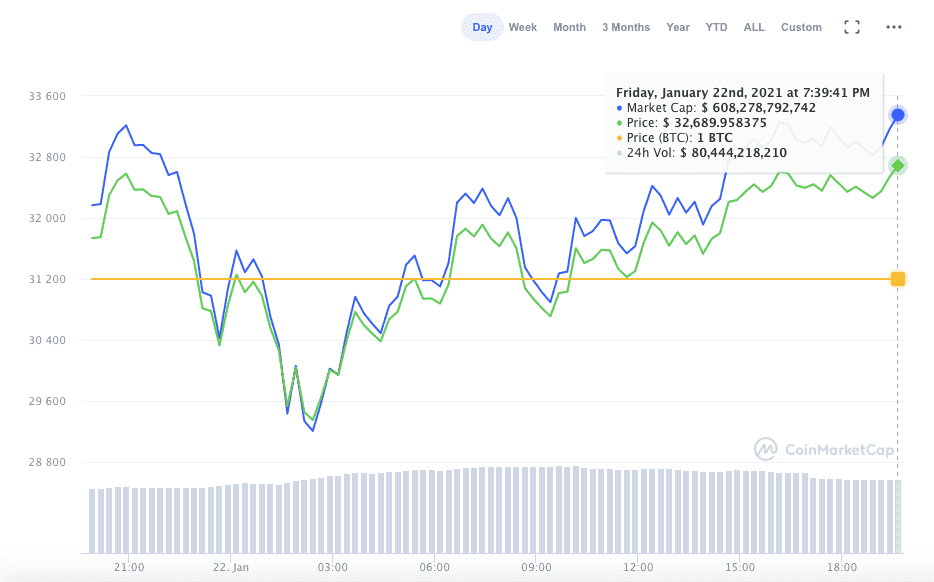Select the Year time range
Screen dimensions: 934x582
pos(678,27)
